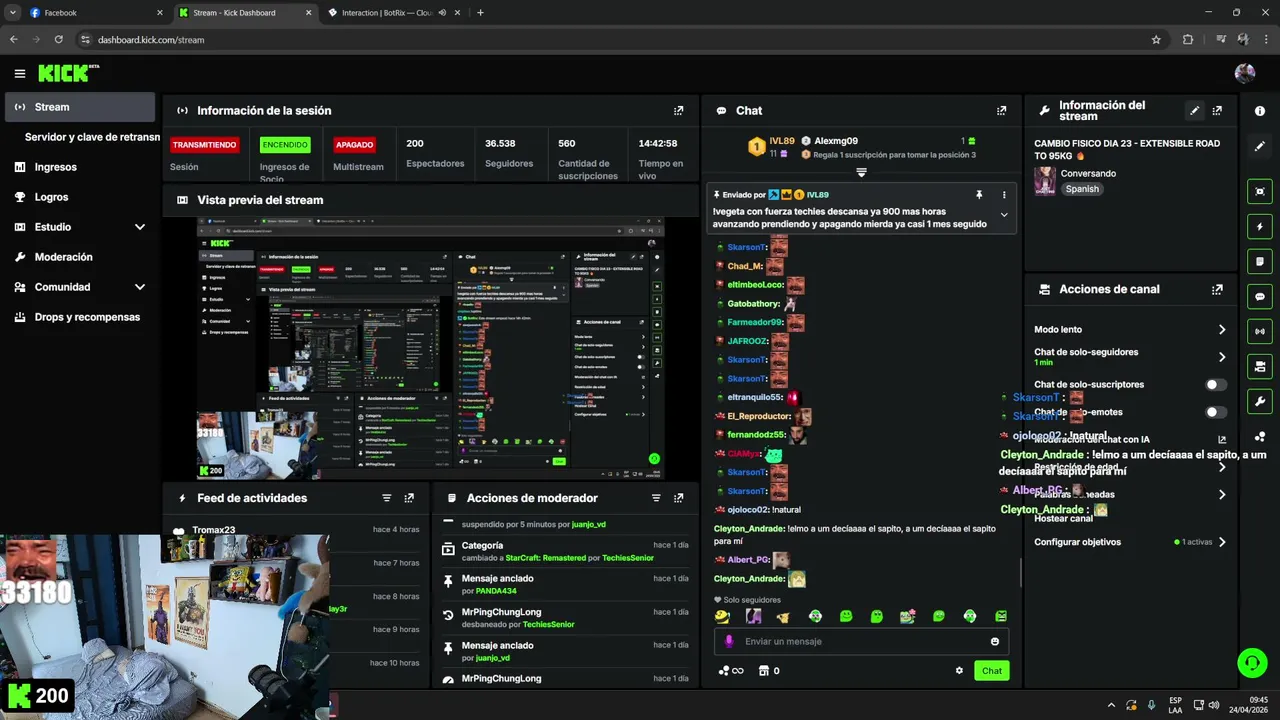The height and width of the screenshot is (720, 1280).
Task: Expand the banned words setting chevron
Action: pyautogui.click(x=1222, y=494)
